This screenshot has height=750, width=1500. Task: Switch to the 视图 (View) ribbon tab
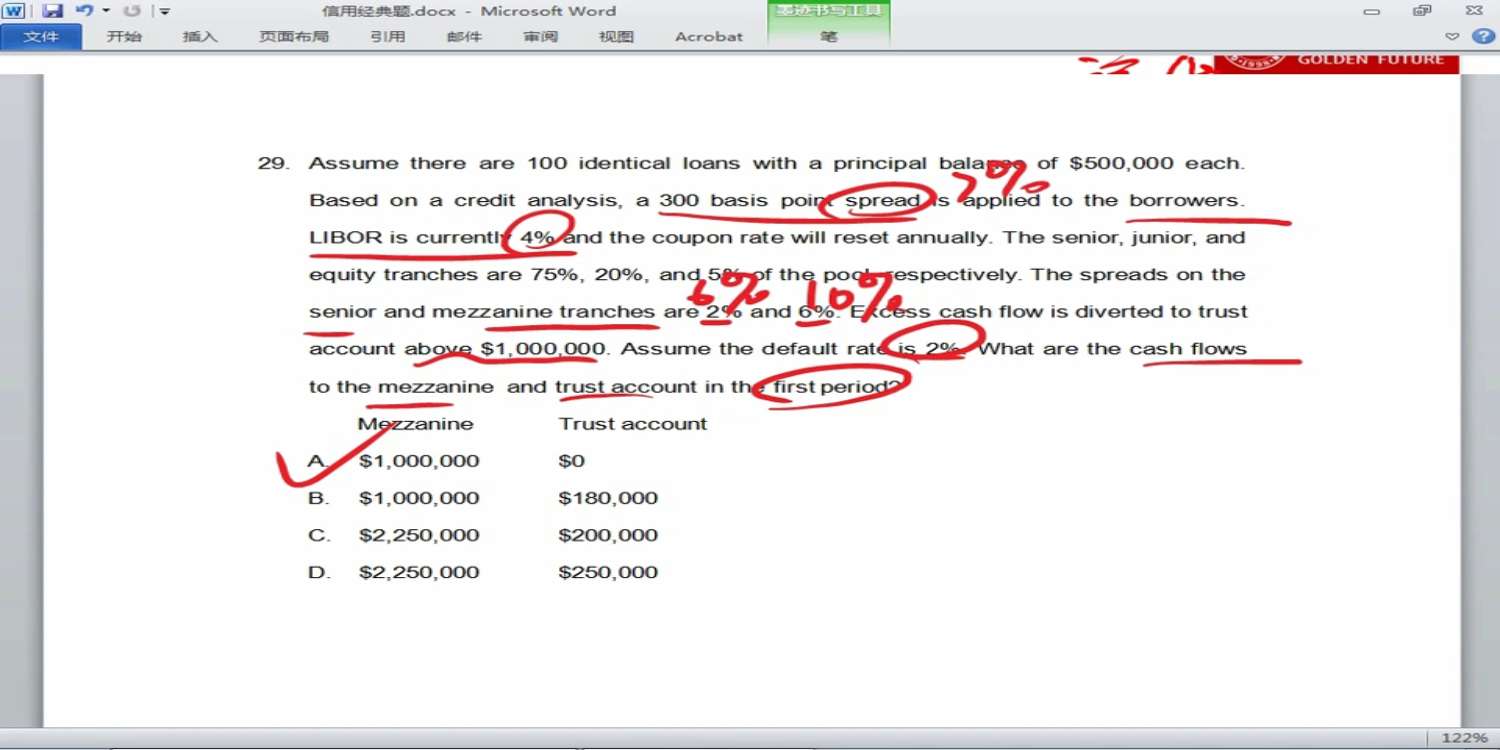[x=616, y=37]
